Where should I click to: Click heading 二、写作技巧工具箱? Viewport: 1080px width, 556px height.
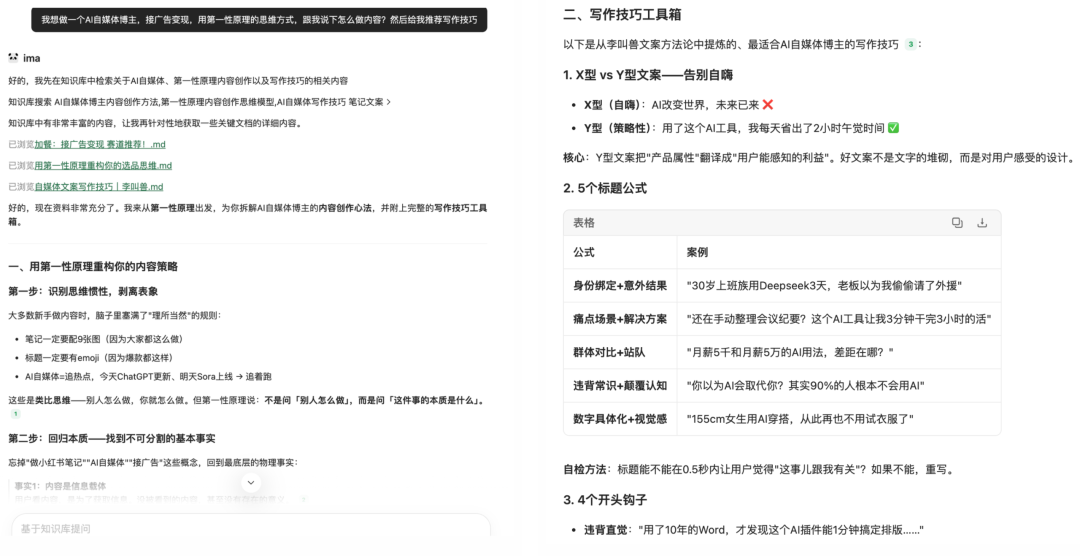(622, 14)
